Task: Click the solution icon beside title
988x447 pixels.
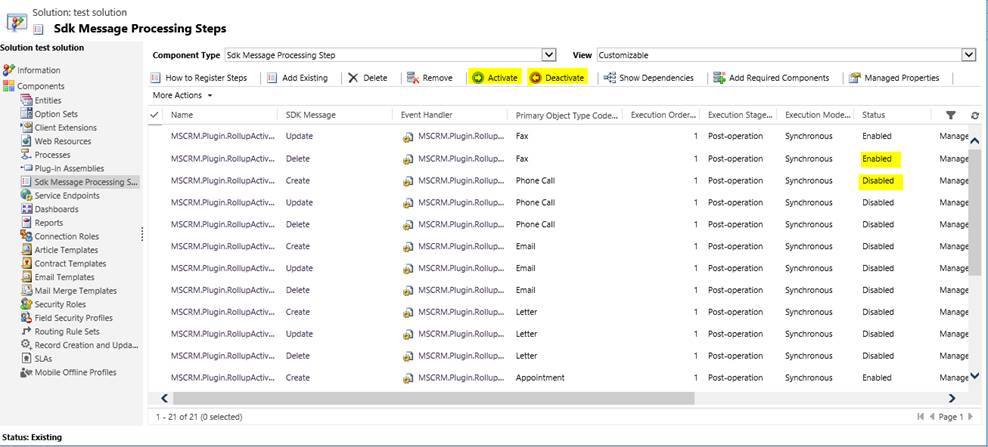Action: click(x=16, y=21)
